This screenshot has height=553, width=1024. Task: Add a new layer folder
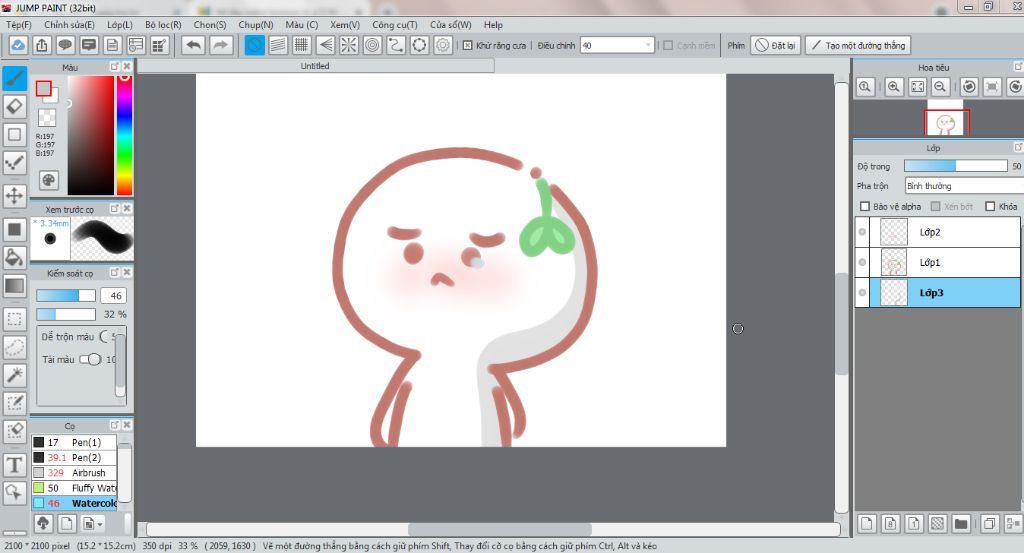pos(961,524)
